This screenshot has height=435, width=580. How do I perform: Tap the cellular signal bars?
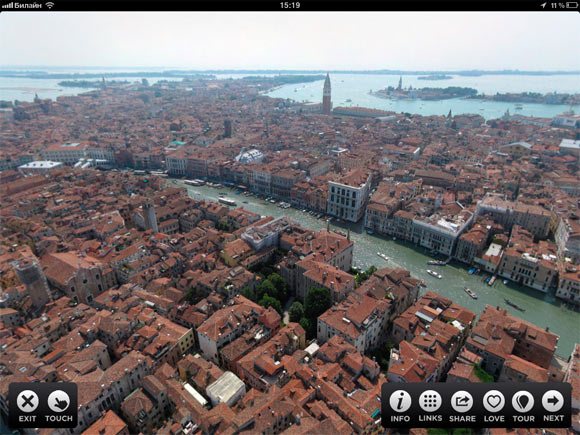pos(7,5)
